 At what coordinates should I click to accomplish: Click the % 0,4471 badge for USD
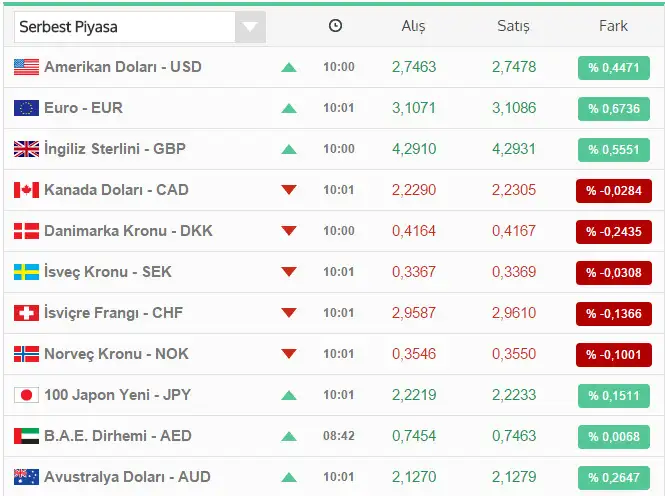point(614,68)
